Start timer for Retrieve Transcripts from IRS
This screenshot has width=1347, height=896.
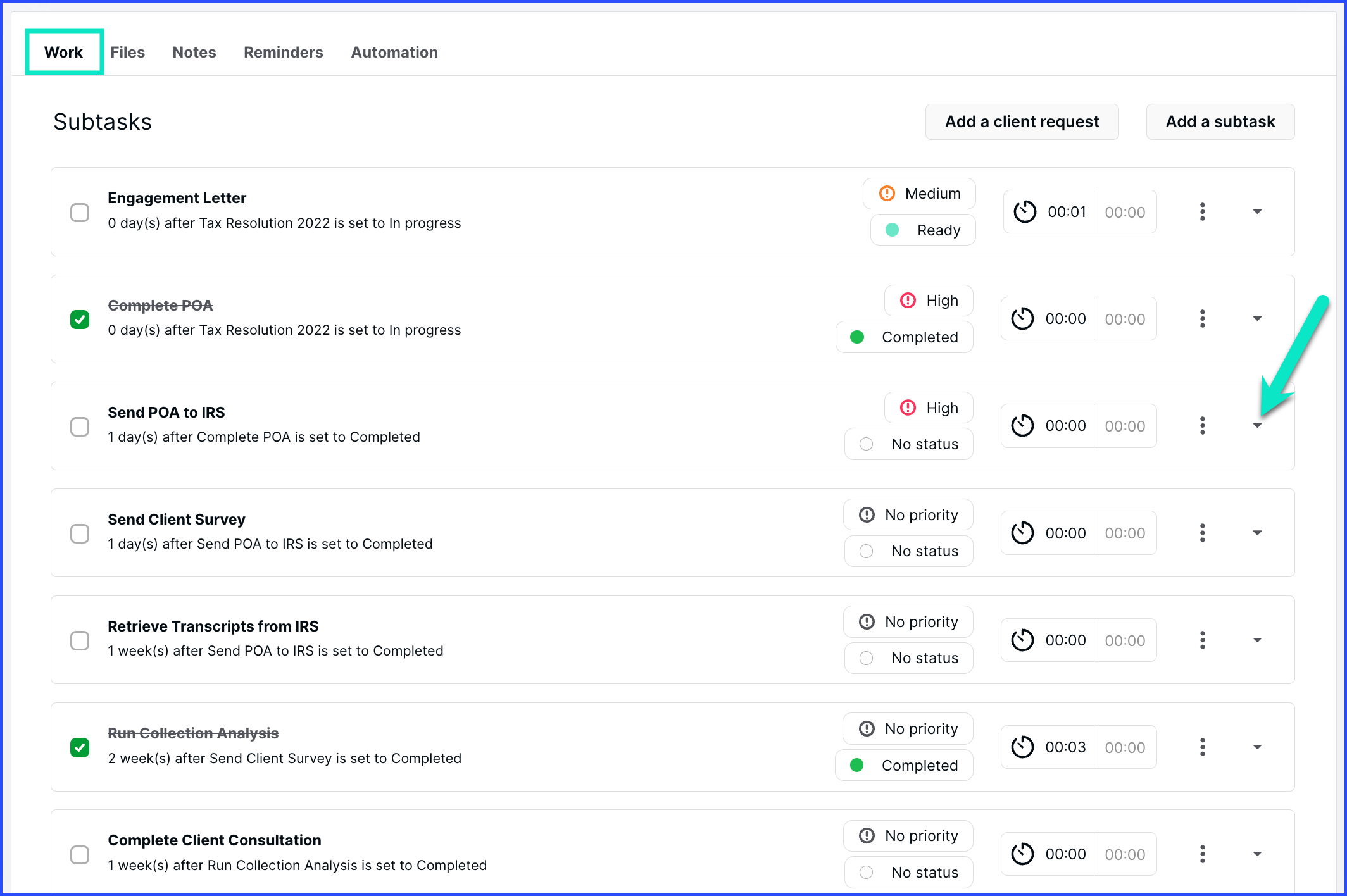click(x=1022, y=640)
